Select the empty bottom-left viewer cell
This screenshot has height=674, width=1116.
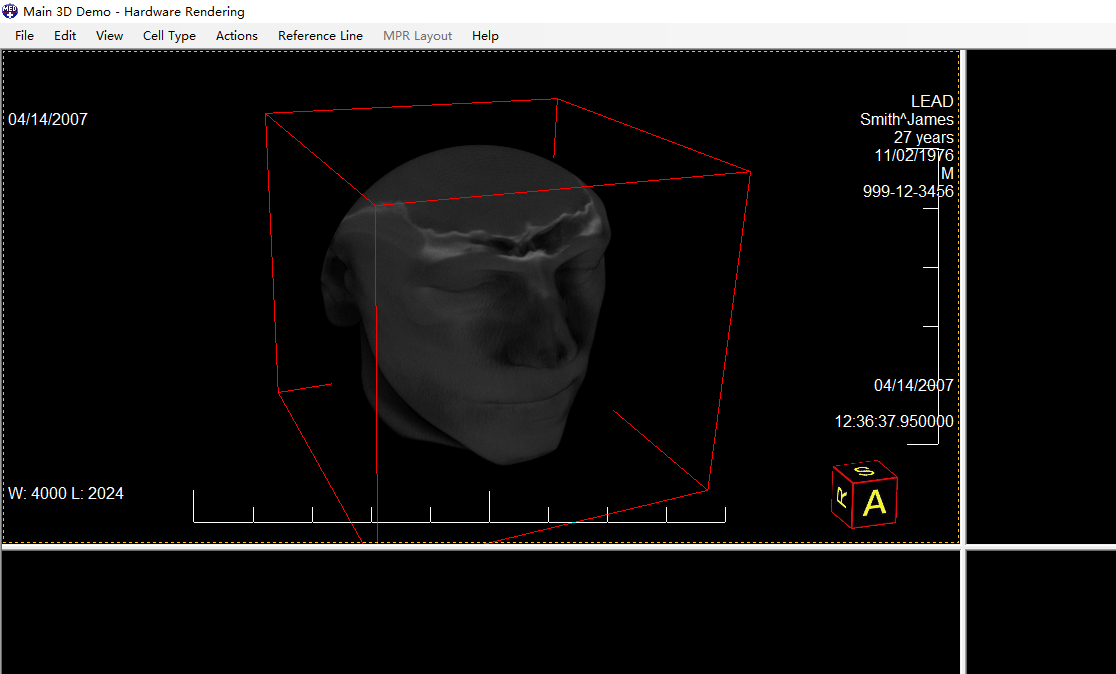(x=480, y=612)
